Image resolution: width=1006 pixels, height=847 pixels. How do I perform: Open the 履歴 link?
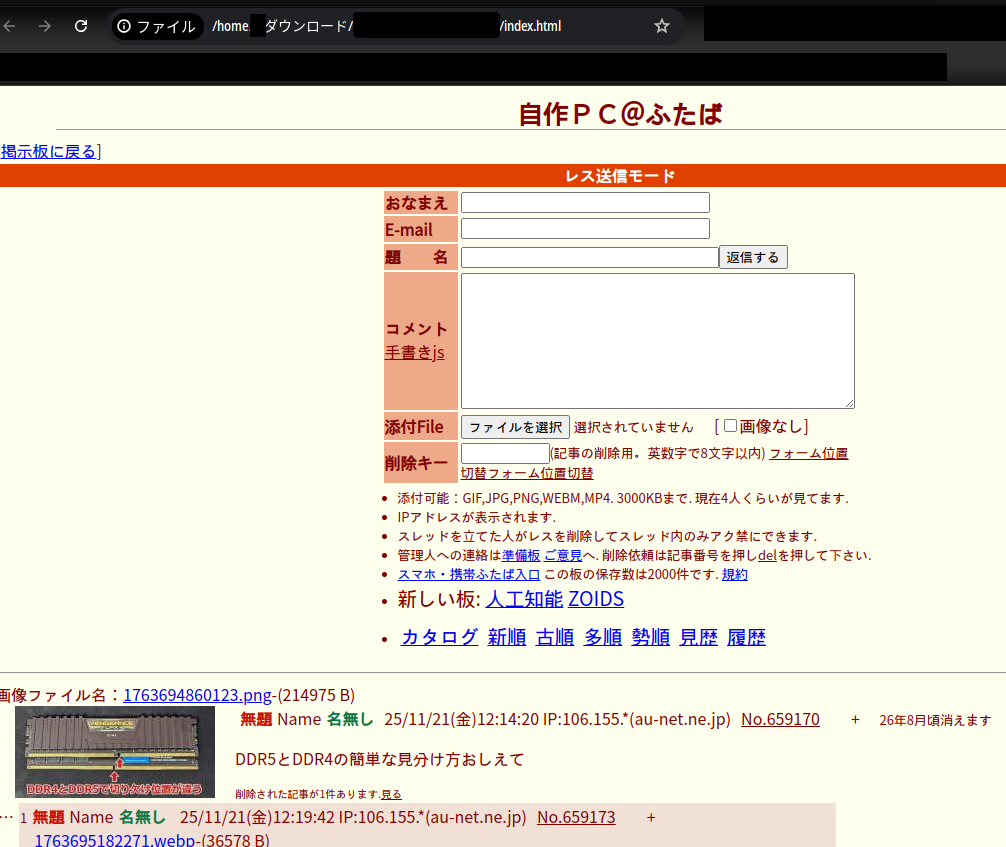point(746,637)
